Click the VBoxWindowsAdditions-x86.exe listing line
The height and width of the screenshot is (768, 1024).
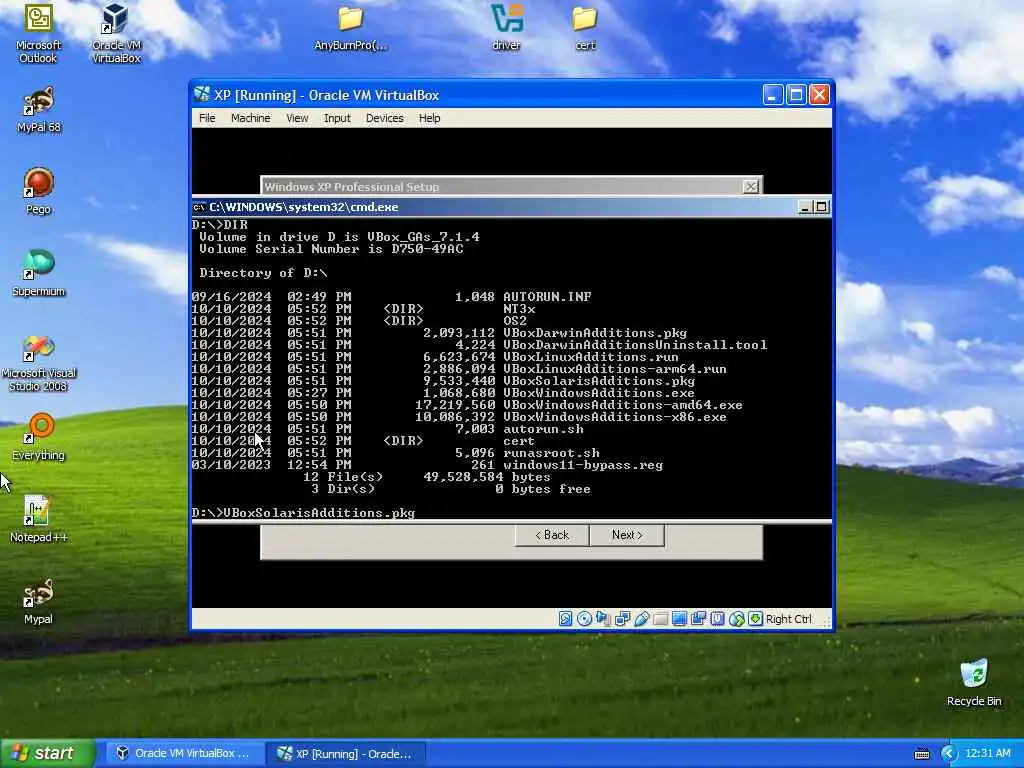(459, 417)
